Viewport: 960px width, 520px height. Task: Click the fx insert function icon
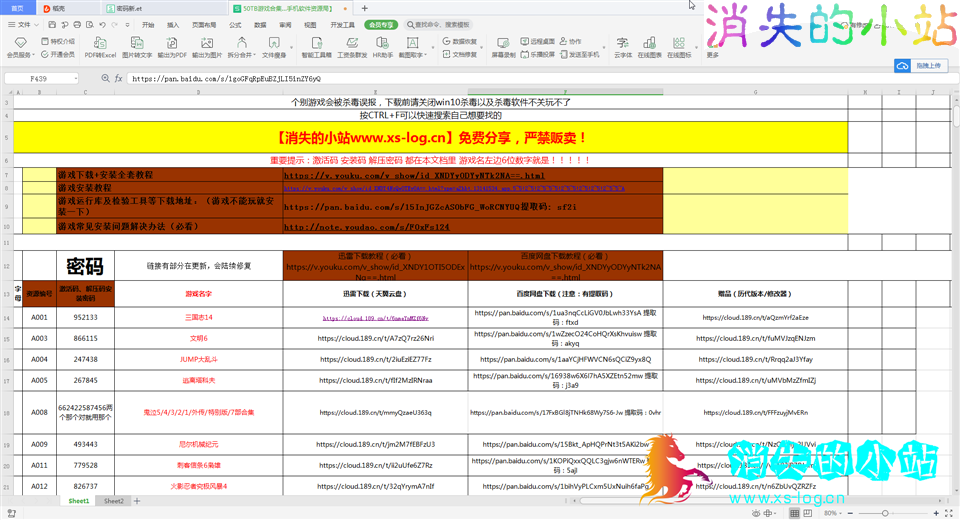(x=119, y=78)
